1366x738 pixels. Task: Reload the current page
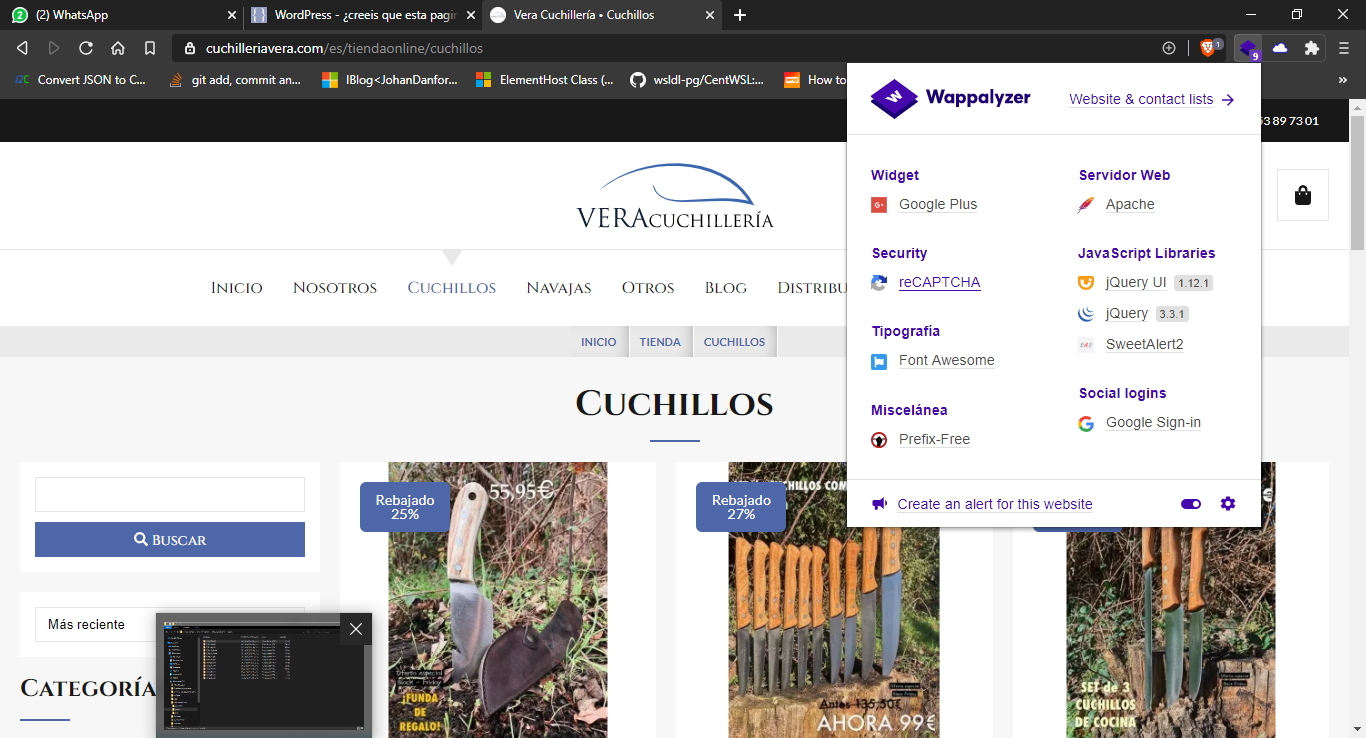[86, 48]
